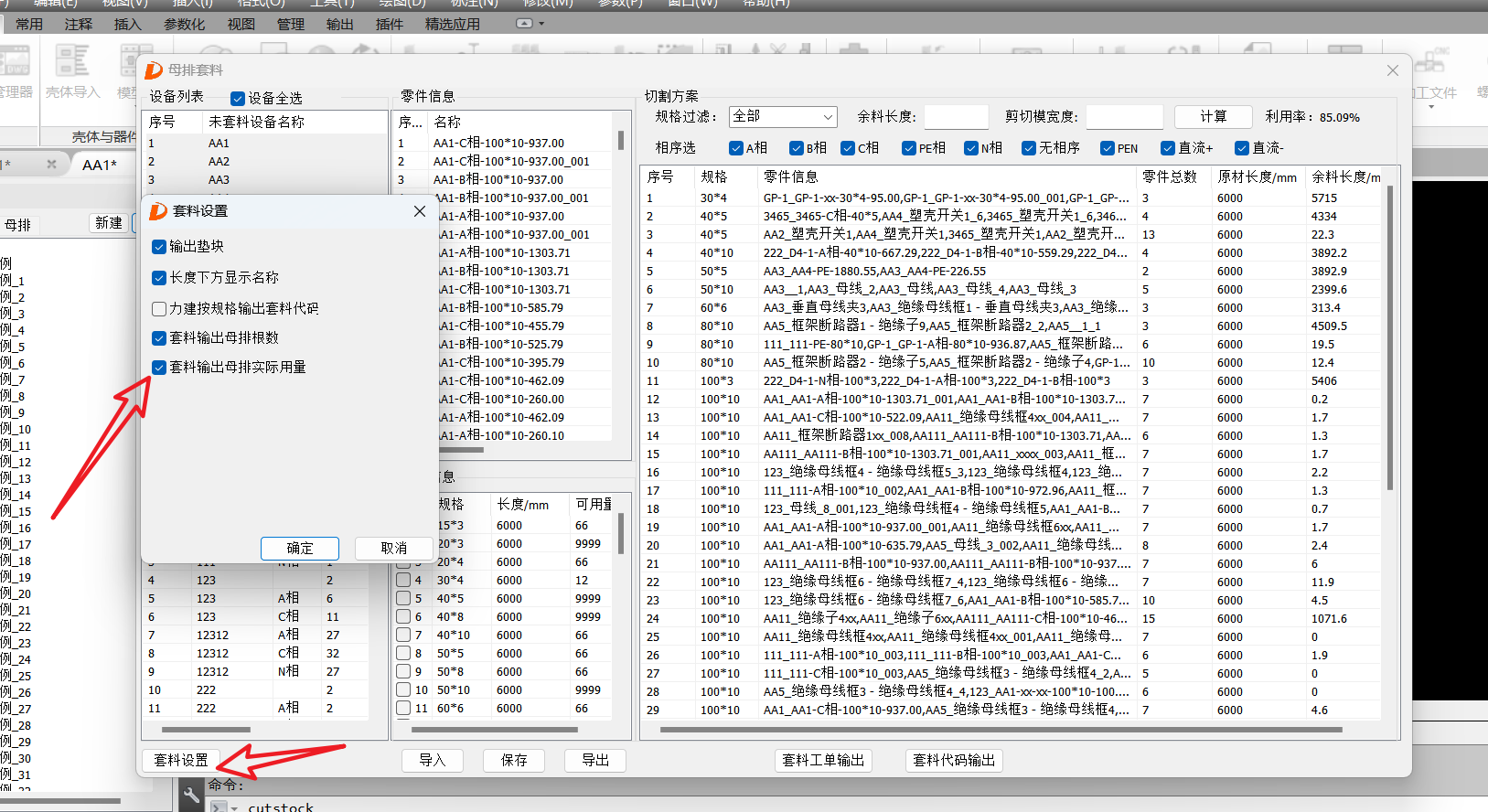Click the ribbon minimize toggle icon
The width and height of the screenshot is (1488, 812).
coord(524,23)
